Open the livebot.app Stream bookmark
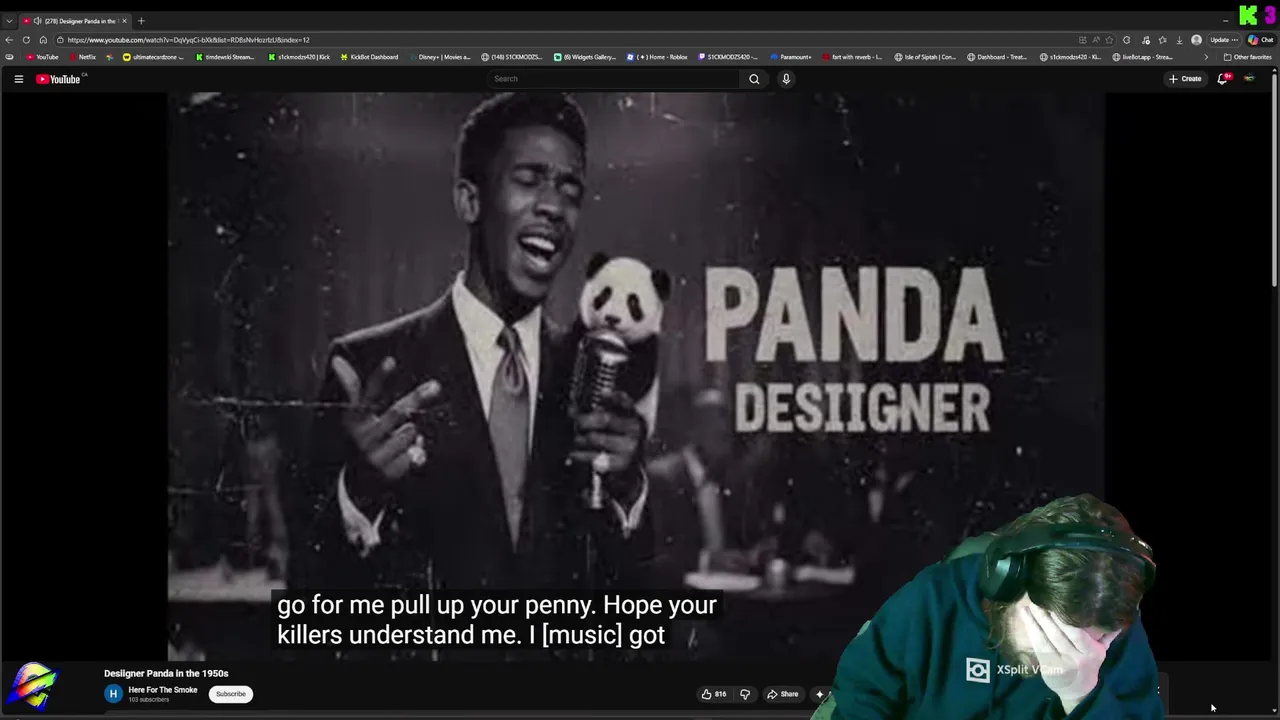This screenshot has width=1280, height=720. tap(1142, 57)
